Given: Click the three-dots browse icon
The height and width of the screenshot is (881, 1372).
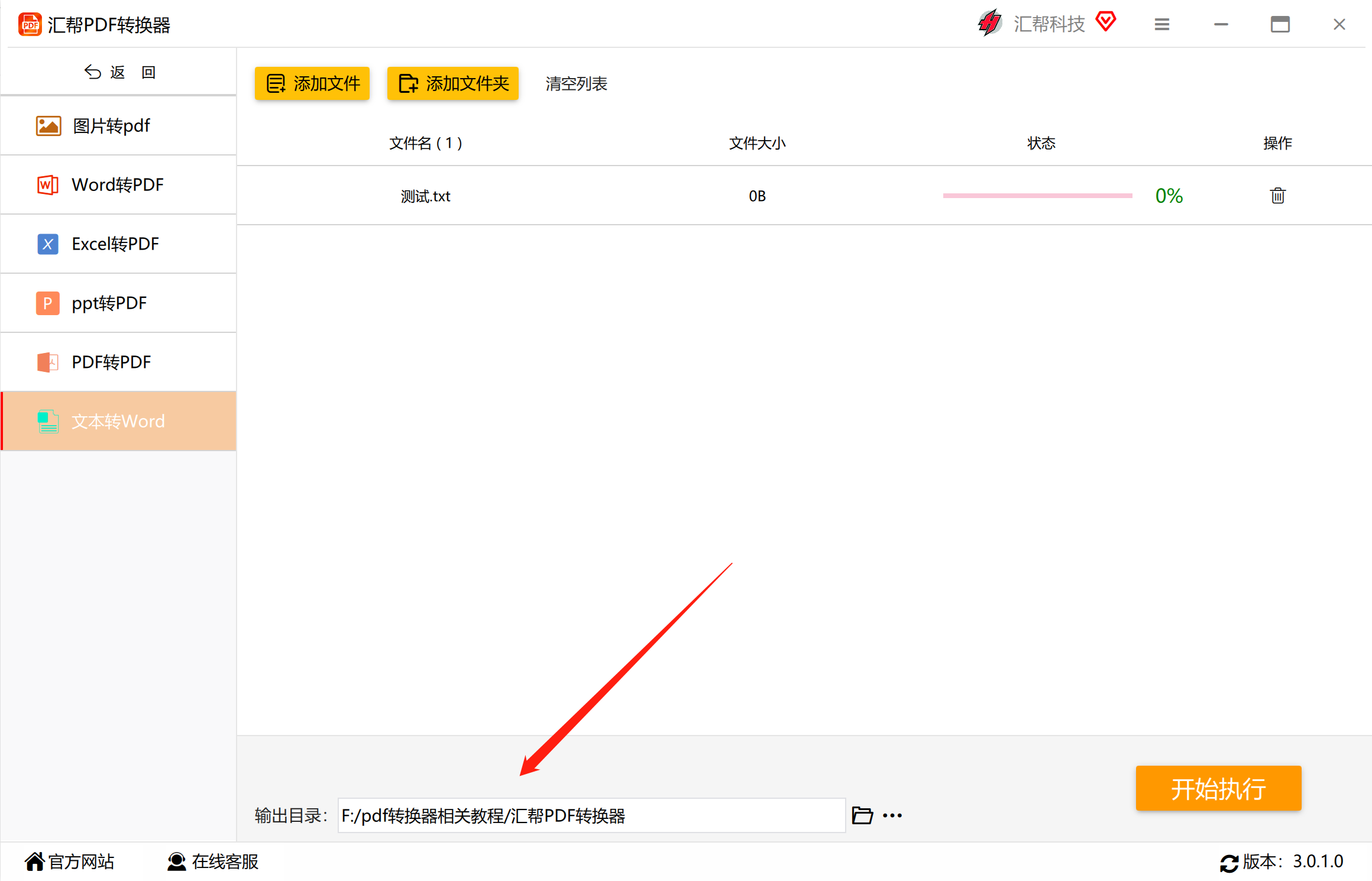Looking at the screenshot, I should (x=892, y=816).
